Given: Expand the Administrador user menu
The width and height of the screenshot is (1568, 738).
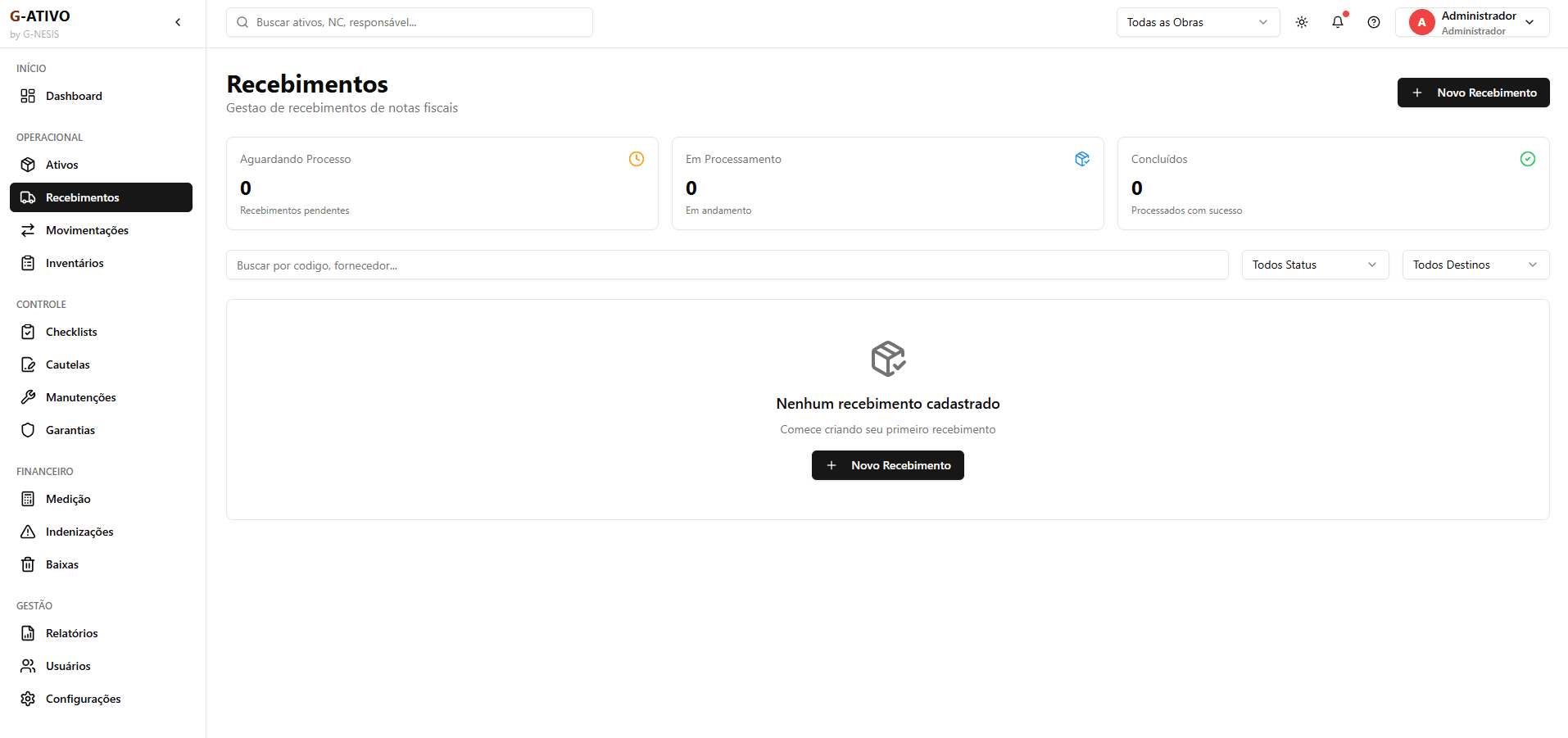Looking at the screenshot, I should pyautogui.click(x=1529, y=22).
